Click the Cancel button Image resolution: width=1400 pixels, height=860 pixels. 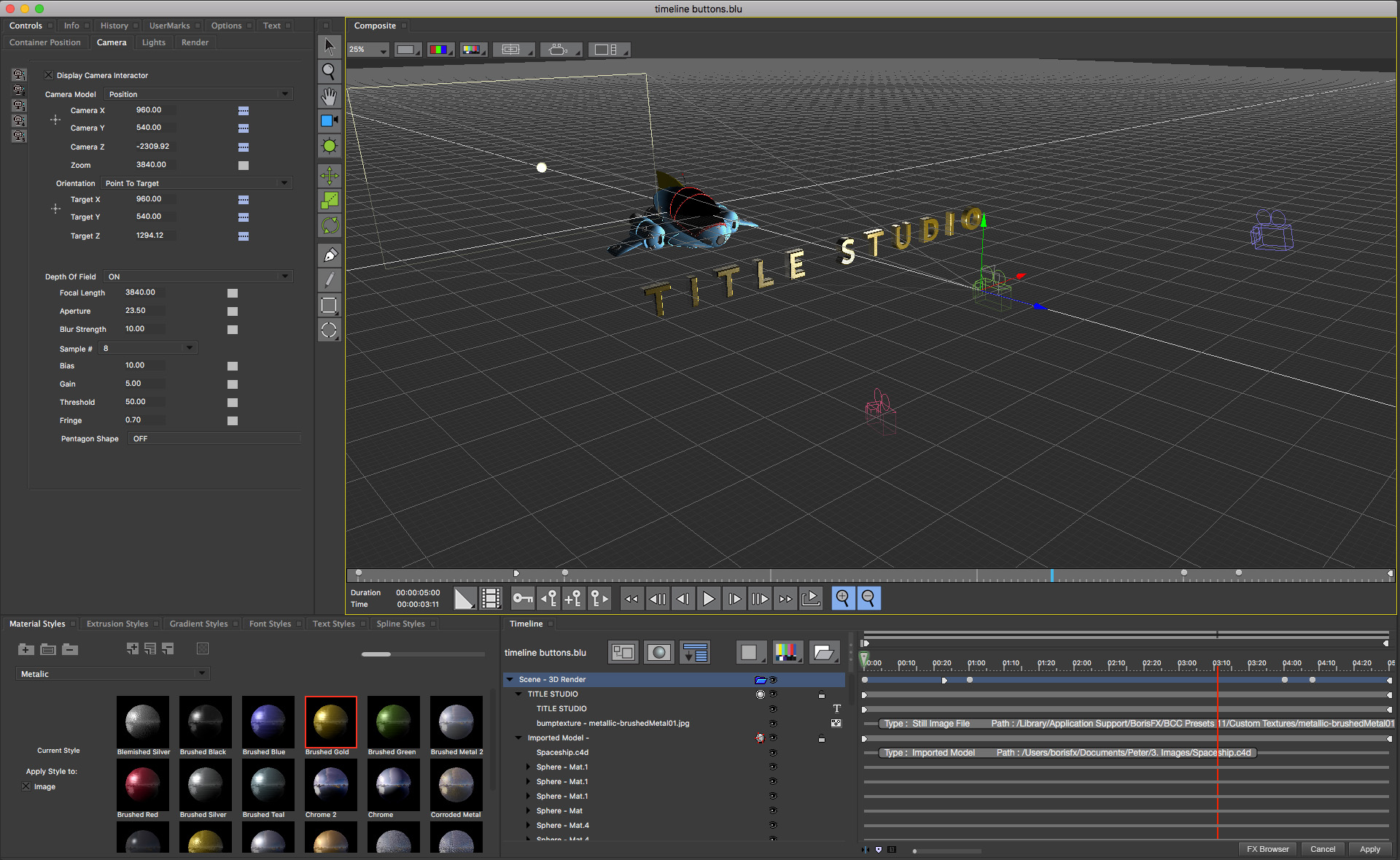click(x=1323, y=849)
